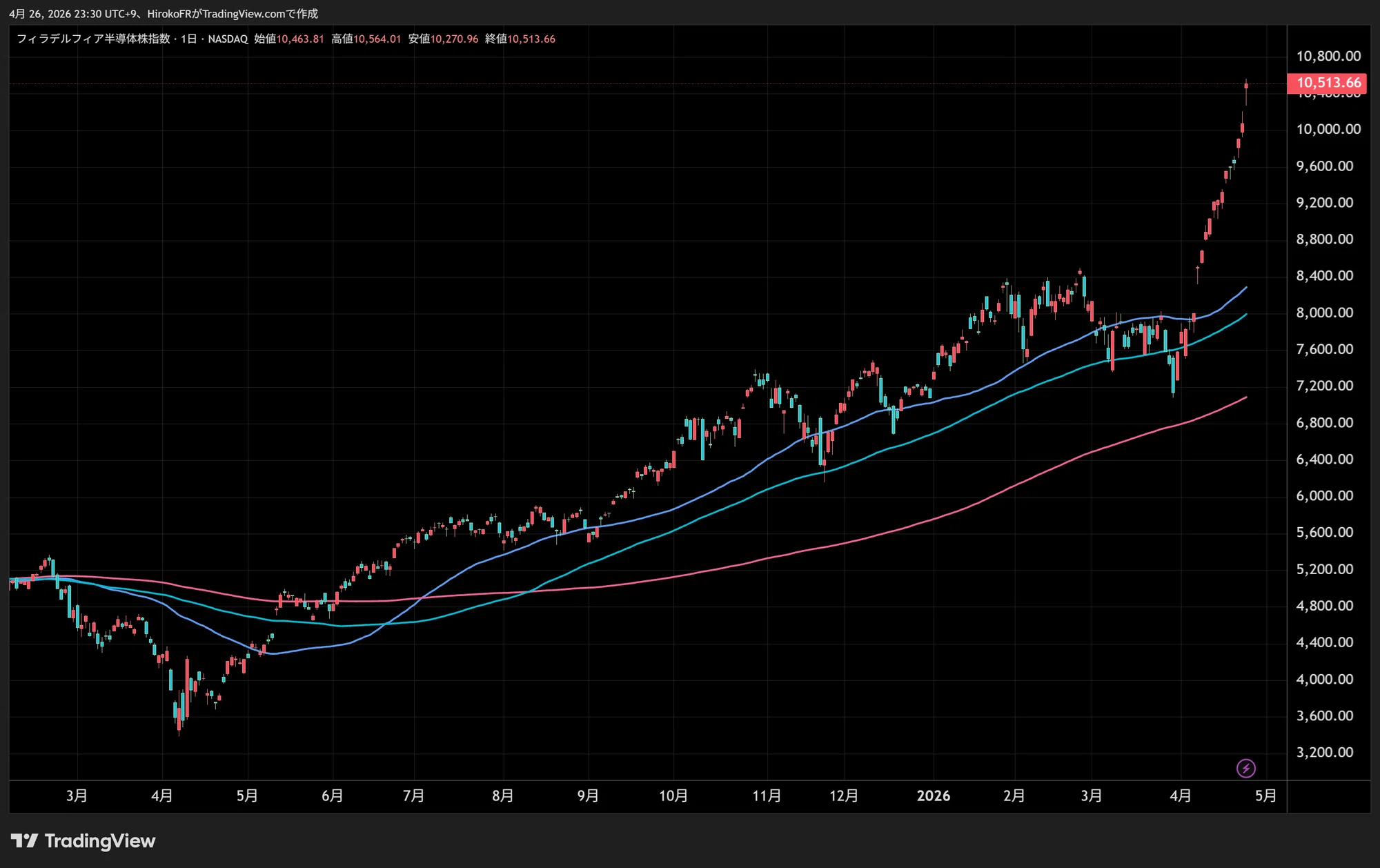Click the 5,200.00 price axis label
1380x868 pixels.
pos(1325,569)
